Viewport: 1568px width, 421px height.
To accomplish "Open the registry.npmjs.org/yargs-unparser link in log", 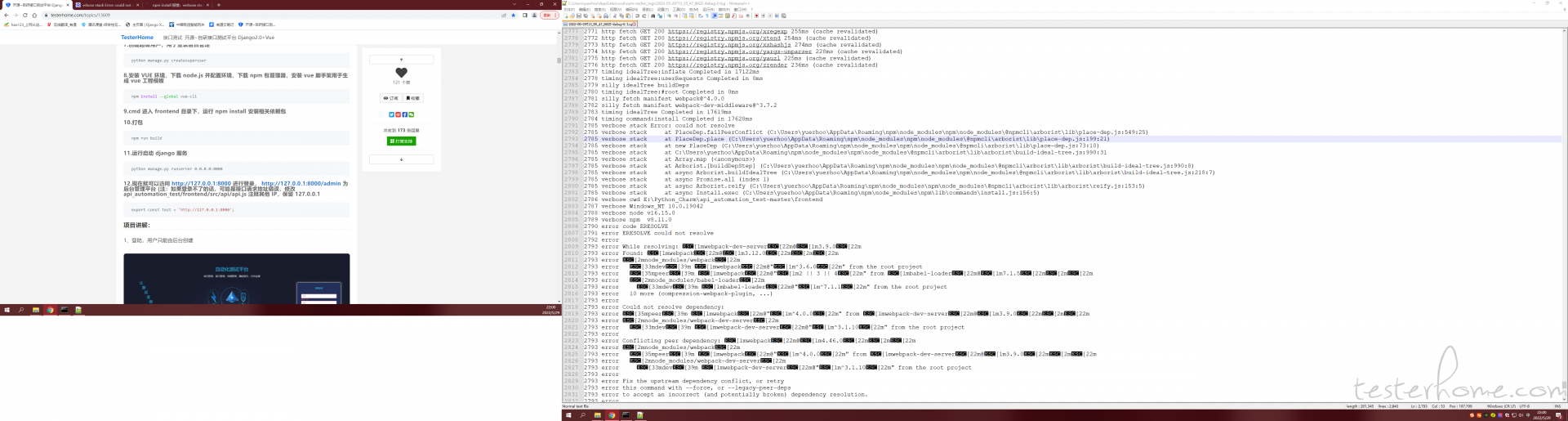I will click(x=740, y=52).
